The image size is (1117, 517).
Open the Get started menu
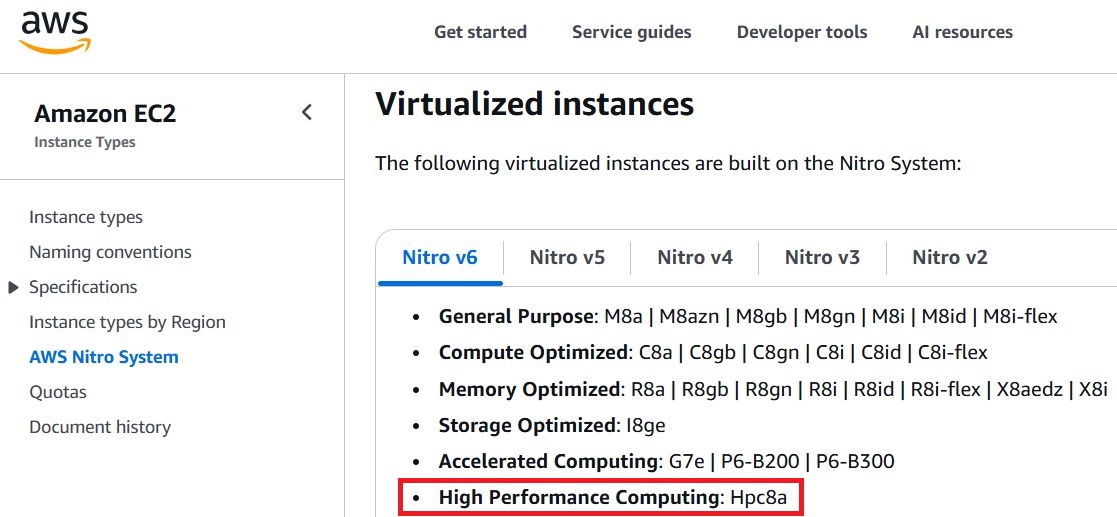[480, 32]
